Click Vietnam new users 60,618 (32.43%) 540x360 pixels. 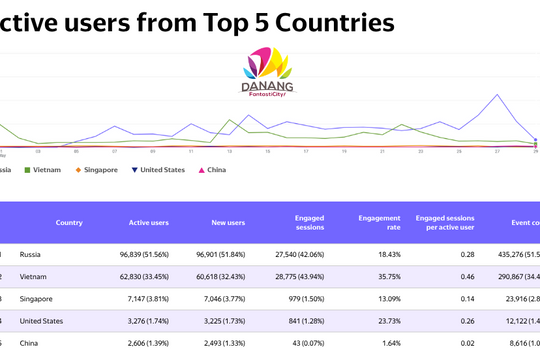221,277
